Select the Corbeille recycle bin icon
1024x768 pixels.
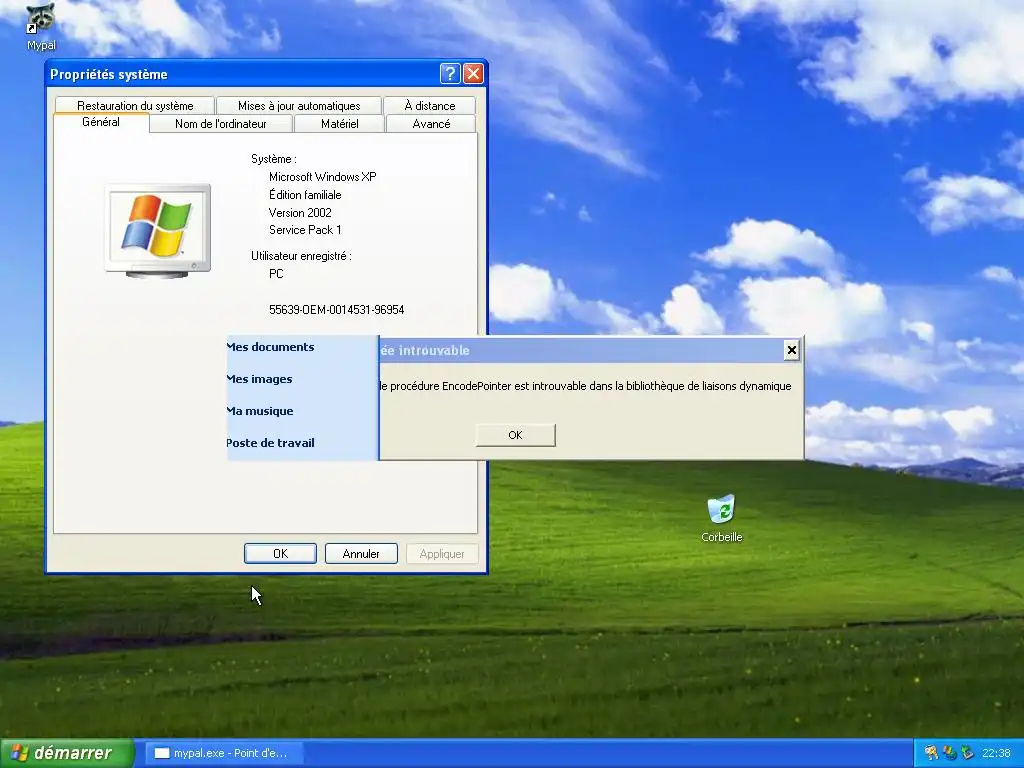click(x=722, y=519)
